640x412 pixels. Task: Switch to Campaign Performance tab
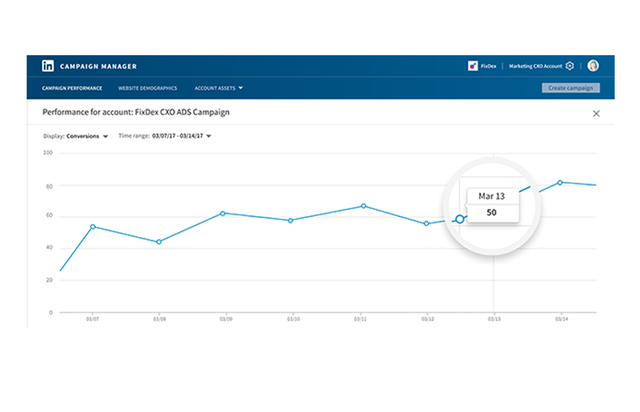pyautogui.click(x=72, y=88)
